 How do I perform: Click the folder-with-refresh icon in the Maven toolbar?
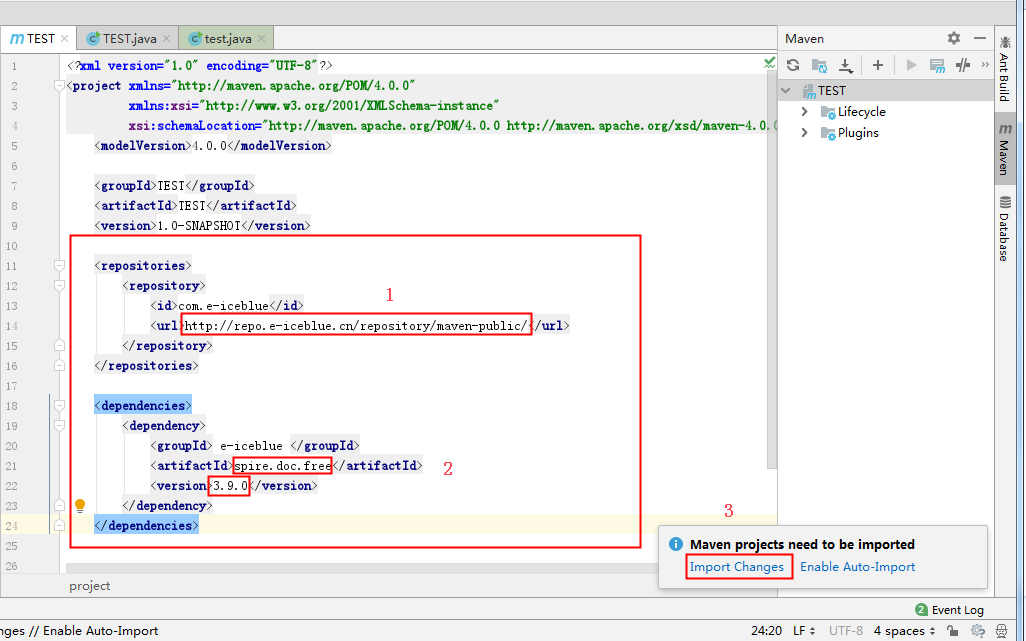pos(819,65)
